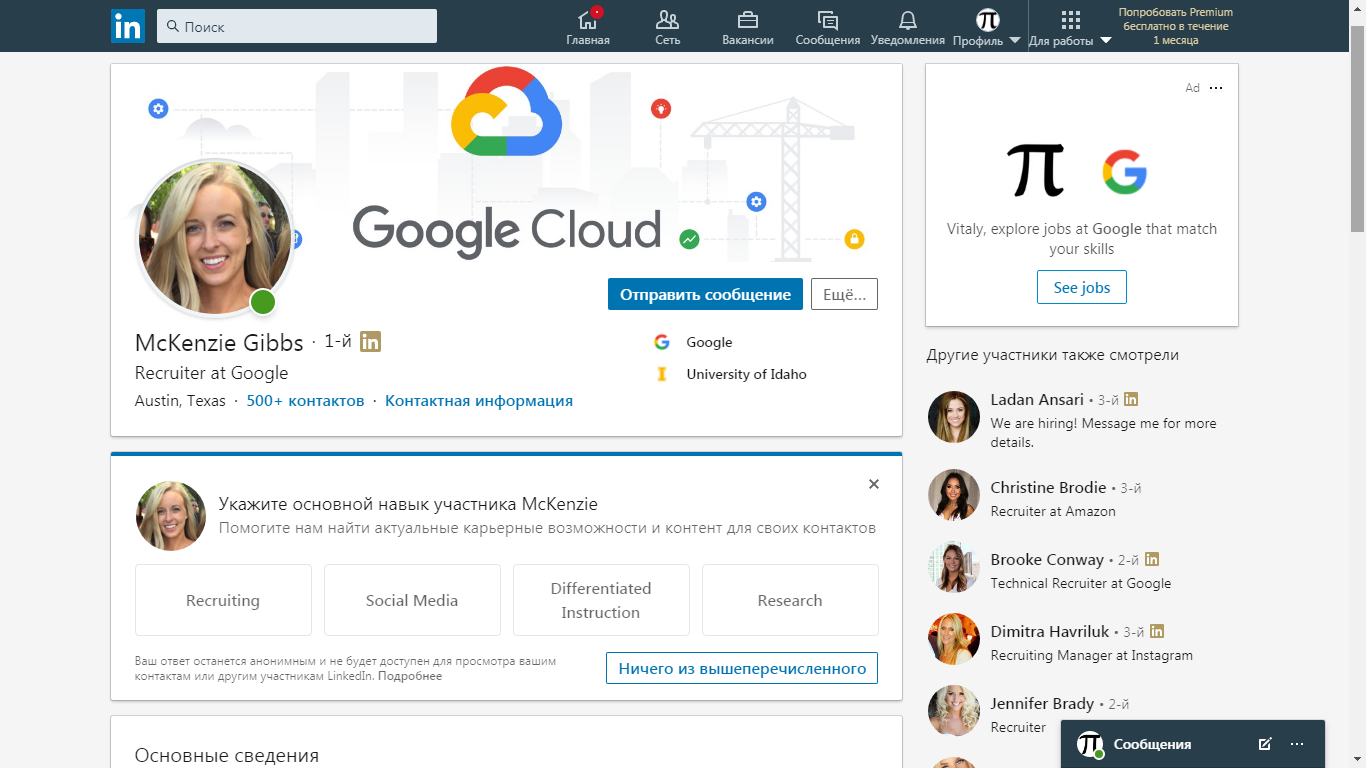Open Ladan Ansari's profile photo
Image resolution: width=1366 pixels, height=768 pixels.
(954, 417)
